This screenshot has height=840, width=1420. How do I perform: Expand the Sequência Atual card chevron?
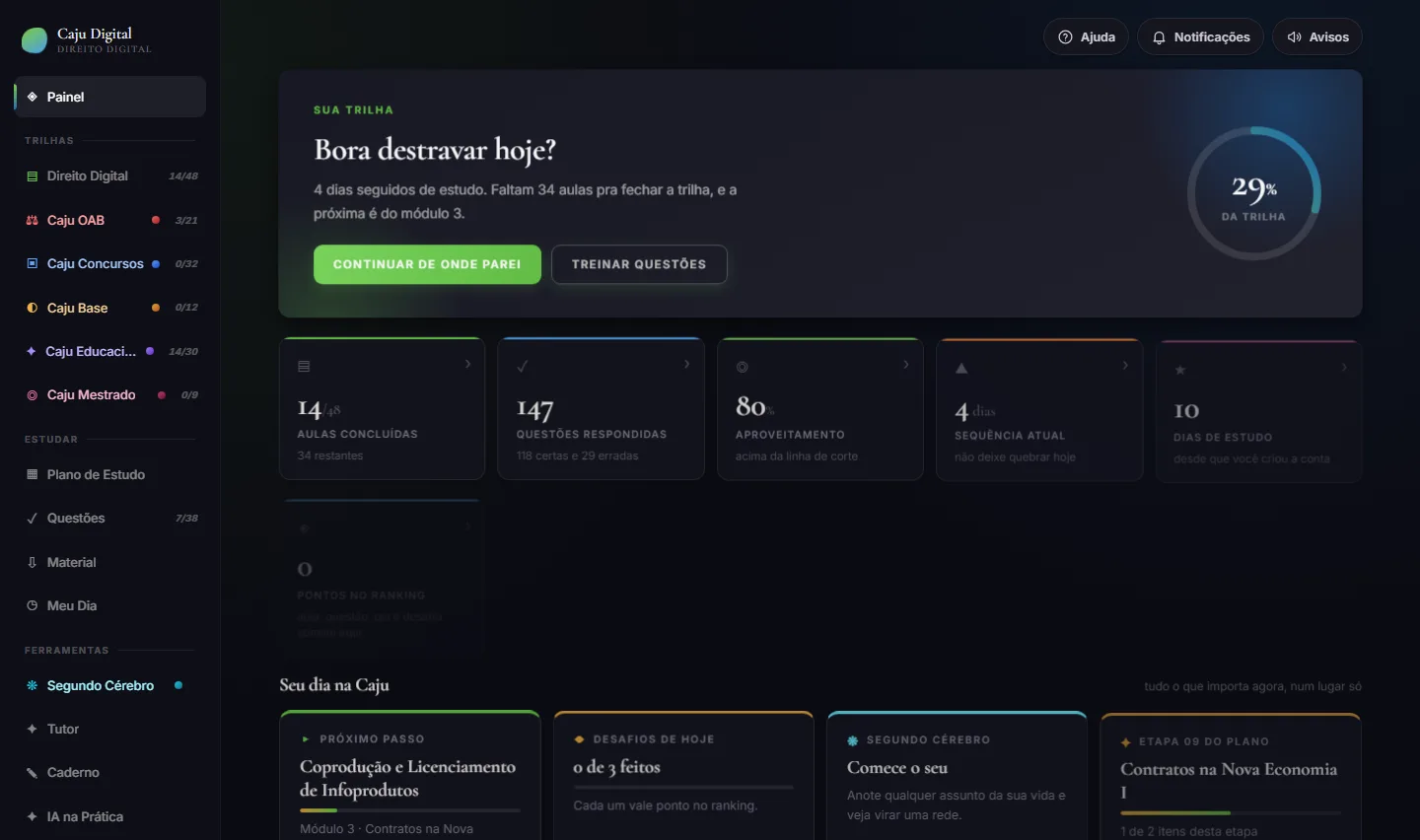1125,365
